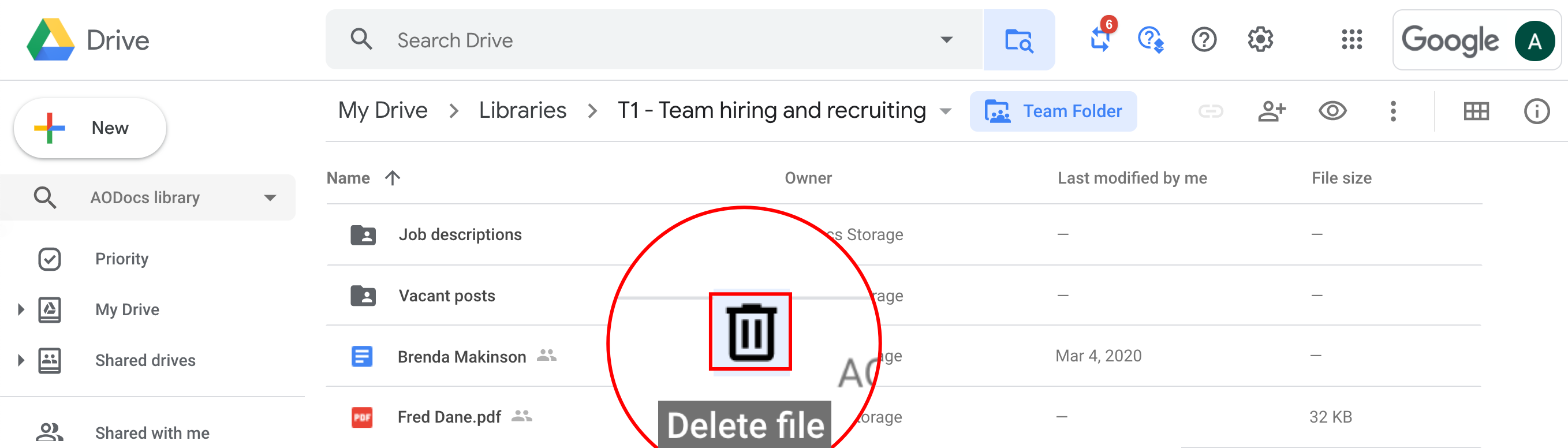Click the My Drive sidebar drive icon
The width and height of the screenshot is (1568, 448).
pyautogui.click(x=49, y=309)
